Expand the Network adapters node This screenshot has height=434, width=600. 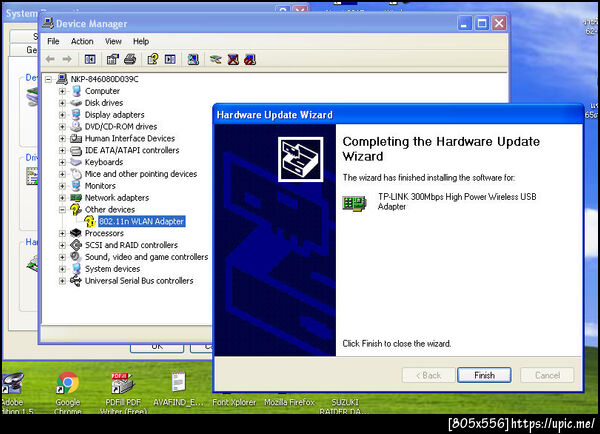click(x=62, y=198)
